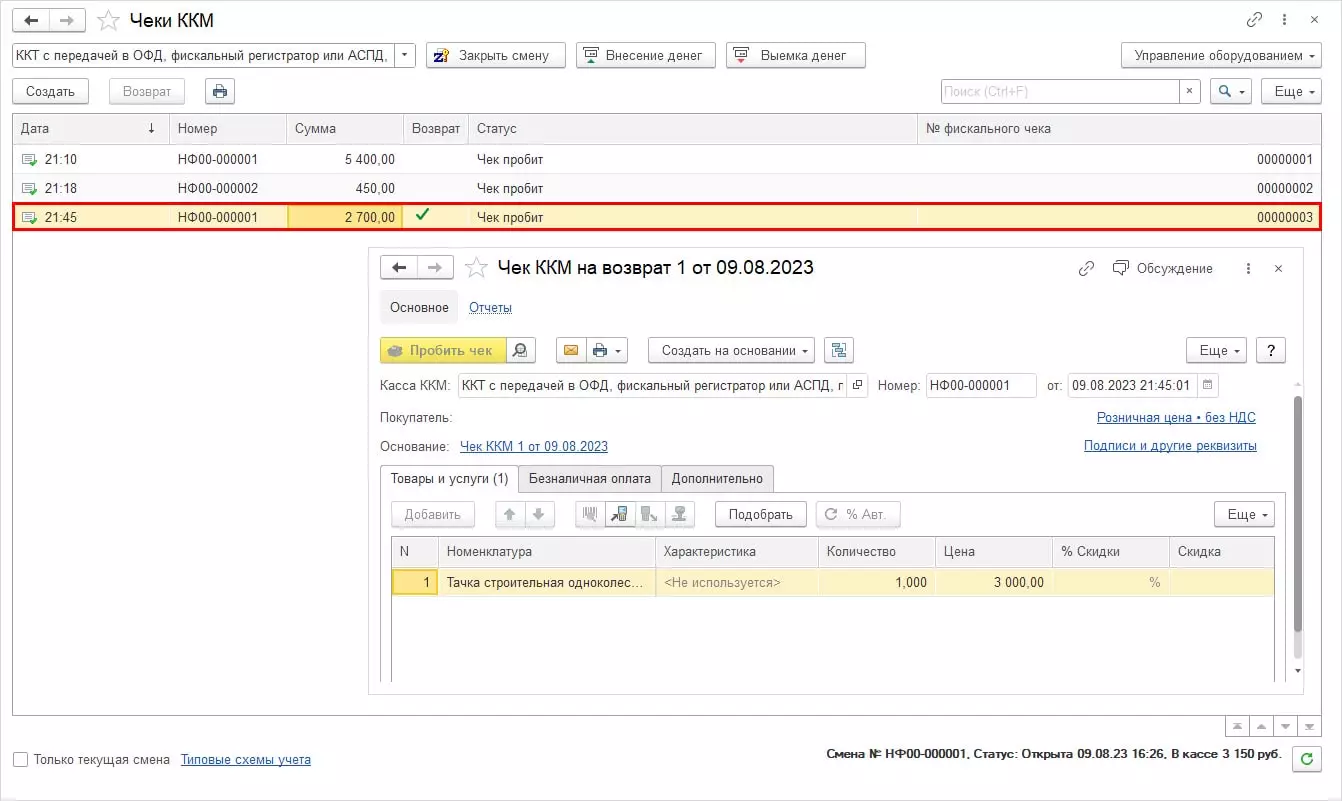Click Подобрать button in goods toolbar
This screenshot has width=1342, height=801.
760,514
